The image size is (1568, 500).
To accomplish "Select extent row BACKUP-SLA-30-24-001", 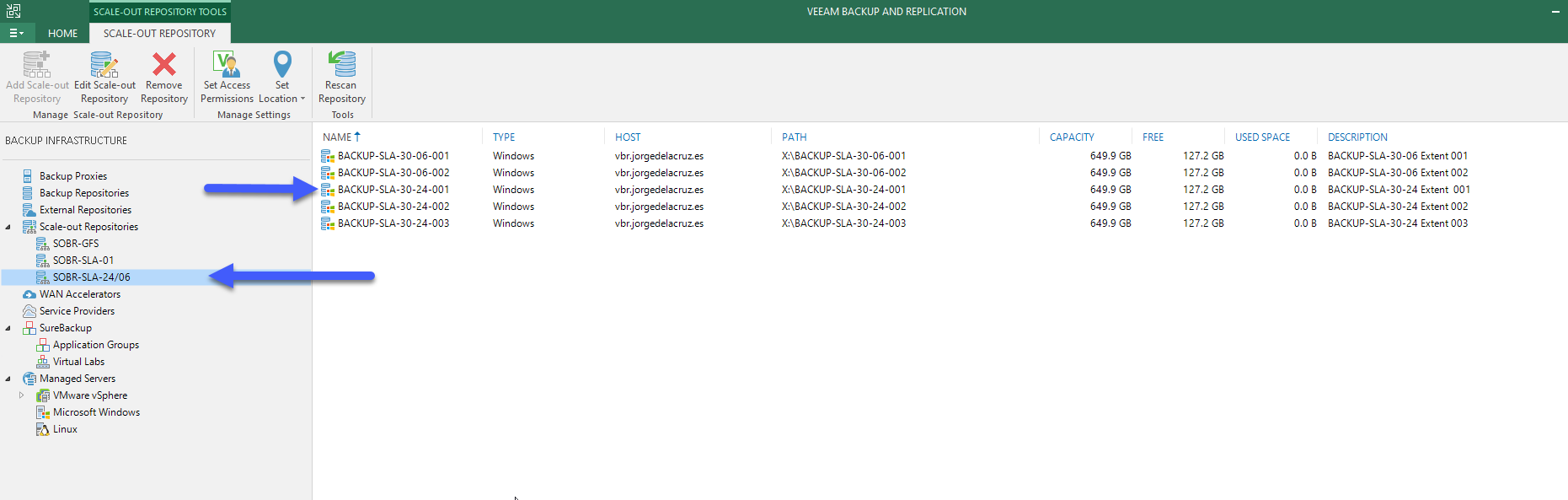I will coord(939,190).
